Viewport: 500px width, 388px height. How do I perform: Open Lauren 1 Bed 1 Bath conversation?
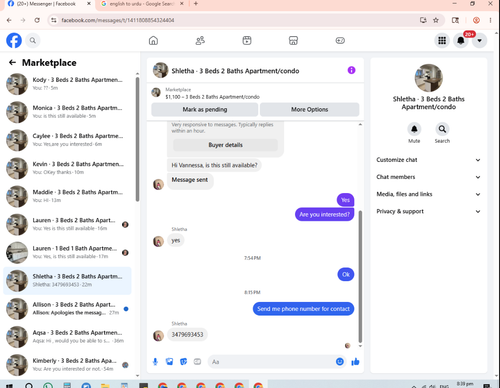point(67,252)
